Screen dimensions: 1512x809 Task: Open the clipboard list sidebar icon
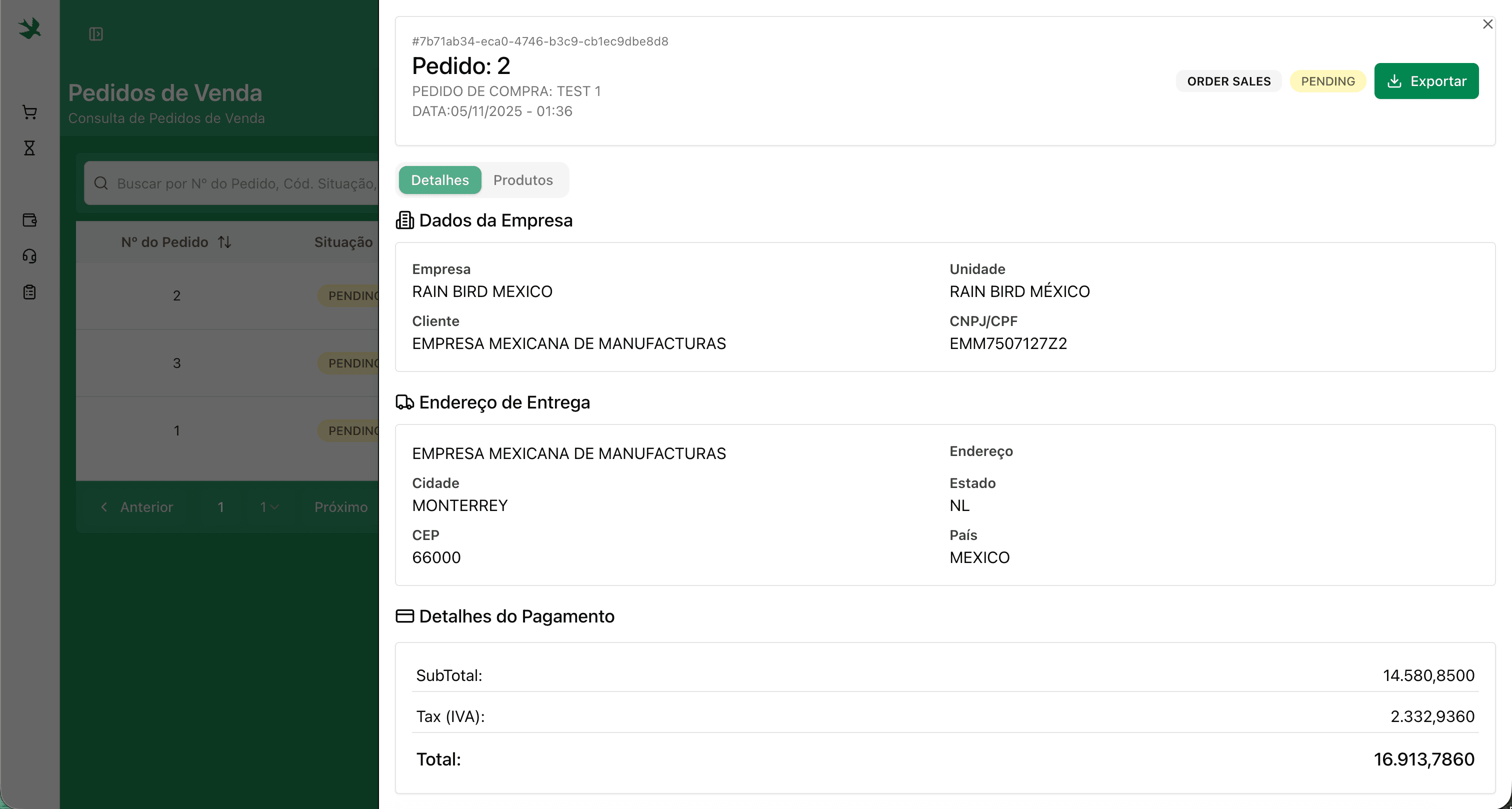(x=29, y=292)
